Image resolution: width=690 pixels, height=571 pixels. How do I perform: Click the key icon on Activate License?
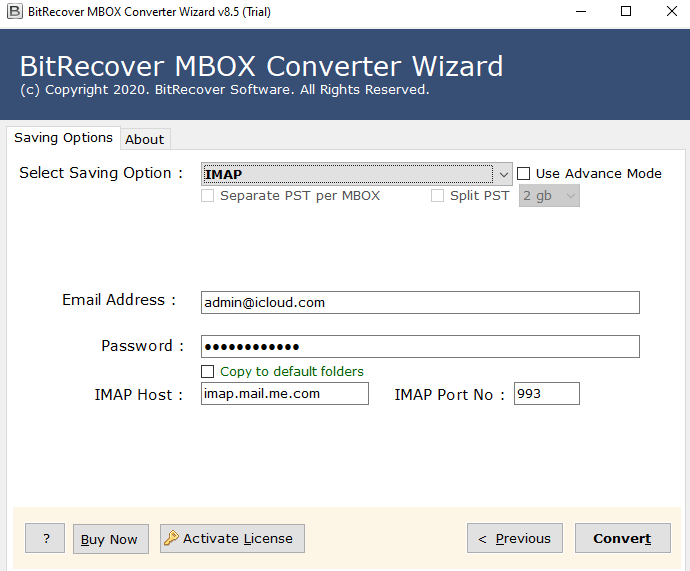point(171,538)
